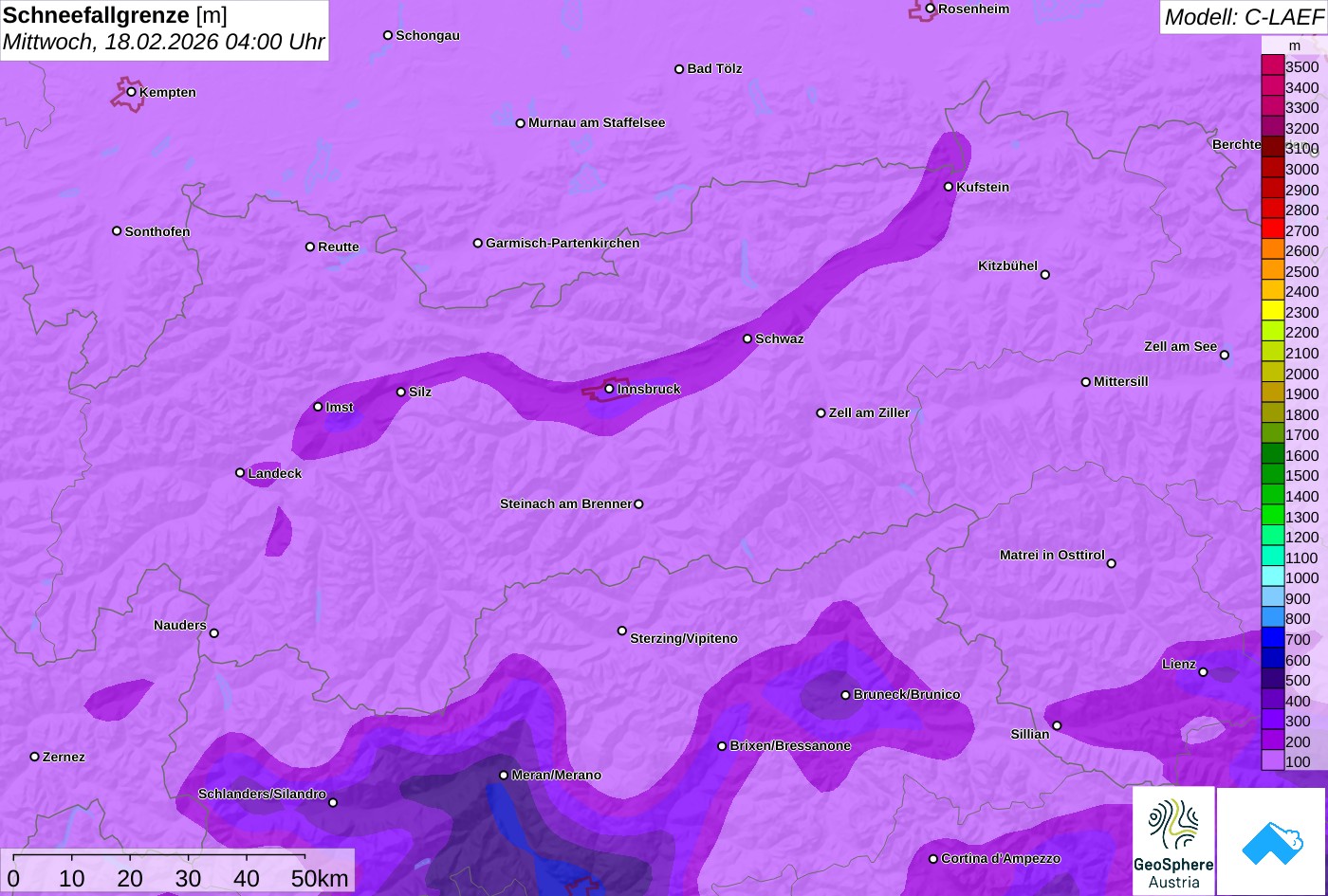Click the 'Brixen/Bressanone' label
This screenshot has width=1328, height=896.
790,746
